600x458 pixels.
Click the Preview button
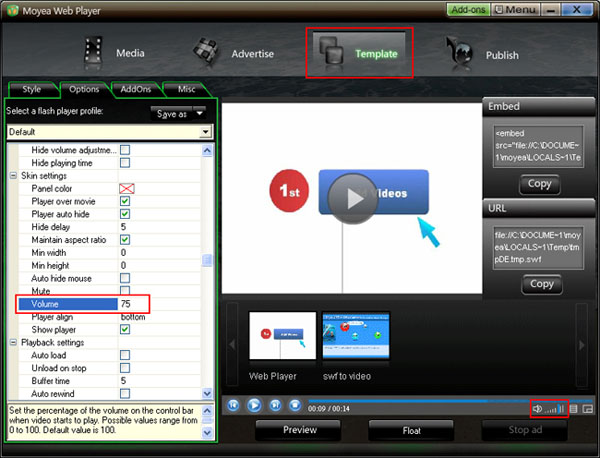(300, 430)
